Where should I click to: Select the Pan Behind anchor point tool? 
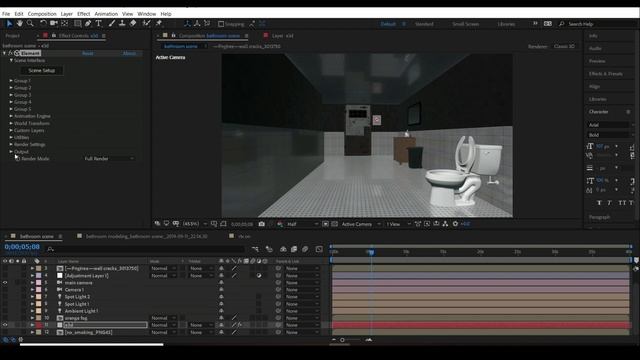[x=64, y=24]
